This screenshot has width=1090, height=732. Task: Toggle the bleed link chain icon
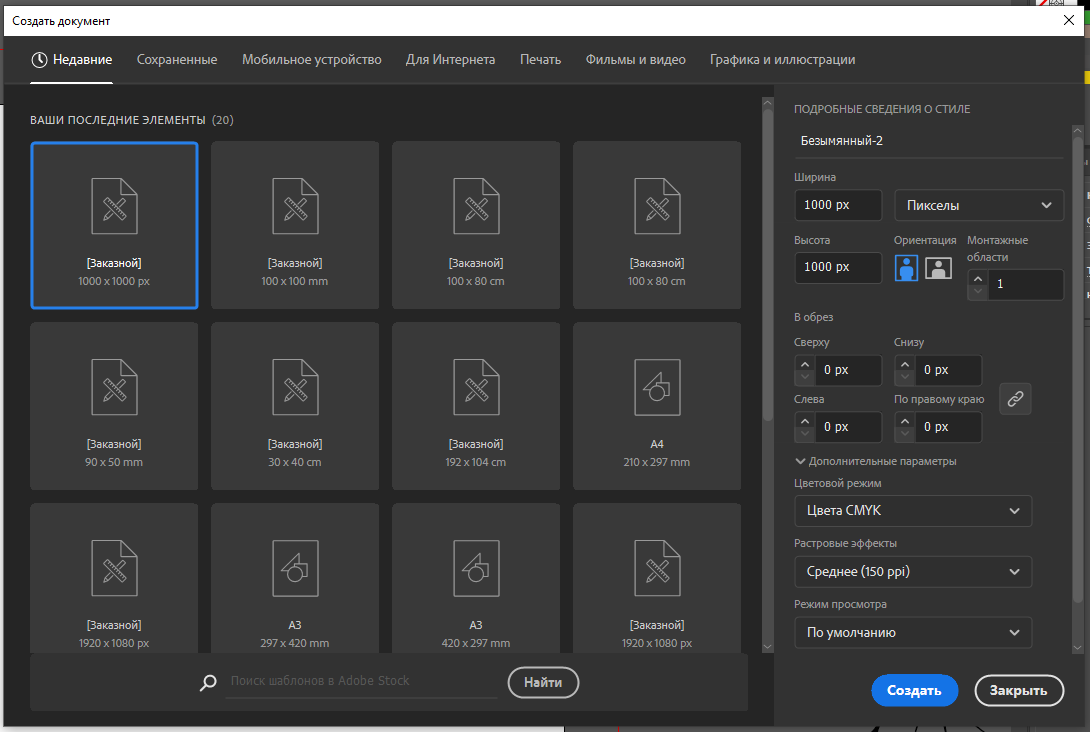tap(1015, 399)
